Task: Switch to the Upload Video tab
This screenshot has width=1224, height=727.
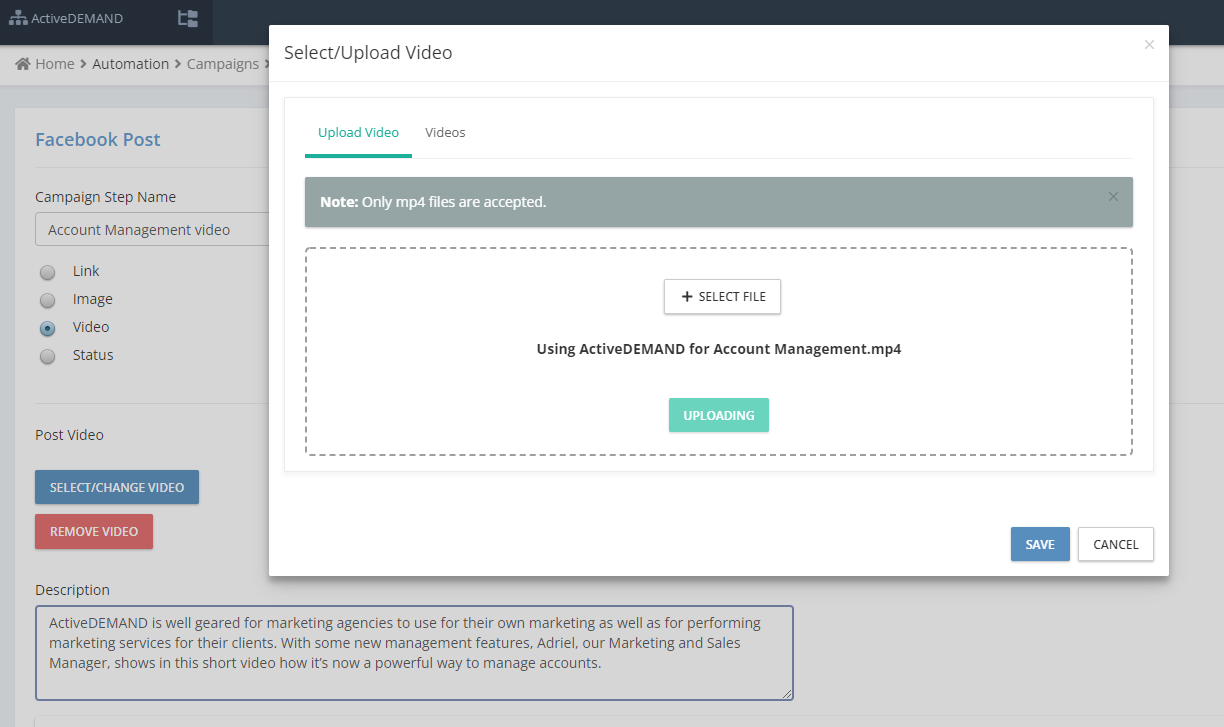Action: [358, 133]
